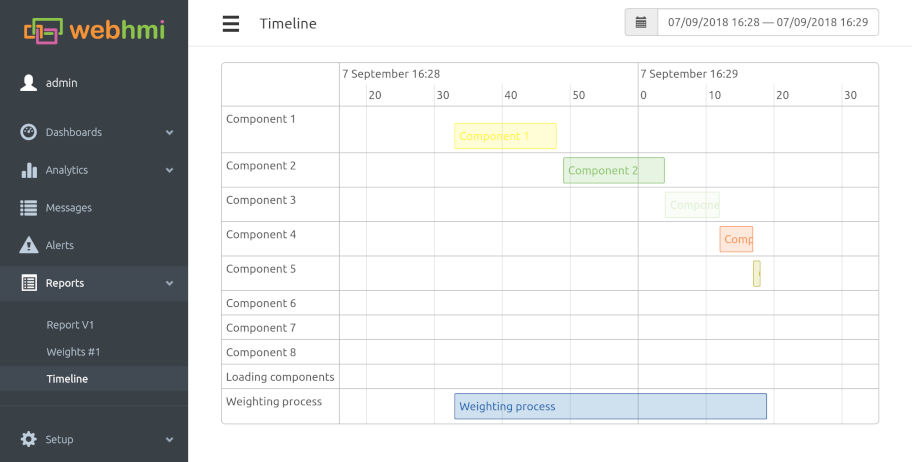The height and width of the screenshot is (462, 912).
Task: Expand the Setup menu chevron
Action: click(x=169, y=440)
